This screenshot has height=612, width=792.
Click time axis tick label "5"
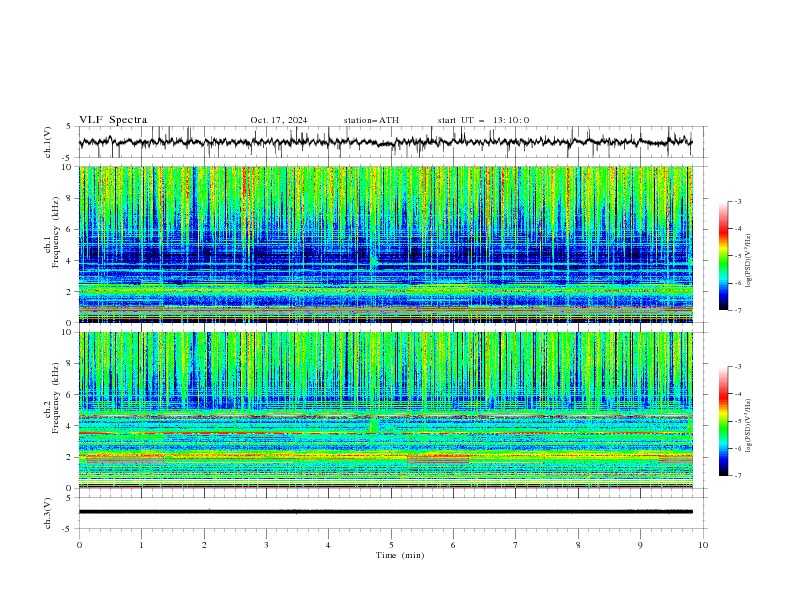[391, 545]
